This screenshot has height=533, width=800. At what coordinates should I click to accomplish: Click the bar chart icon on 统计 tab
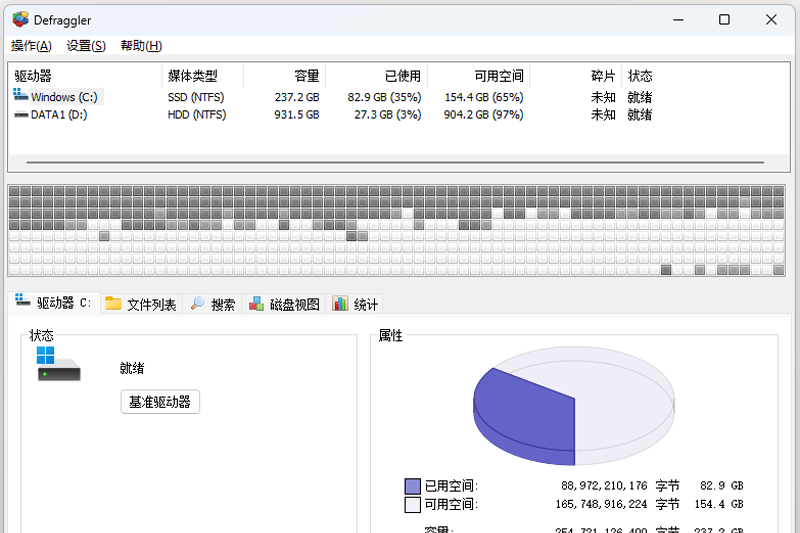coord(340,303)
